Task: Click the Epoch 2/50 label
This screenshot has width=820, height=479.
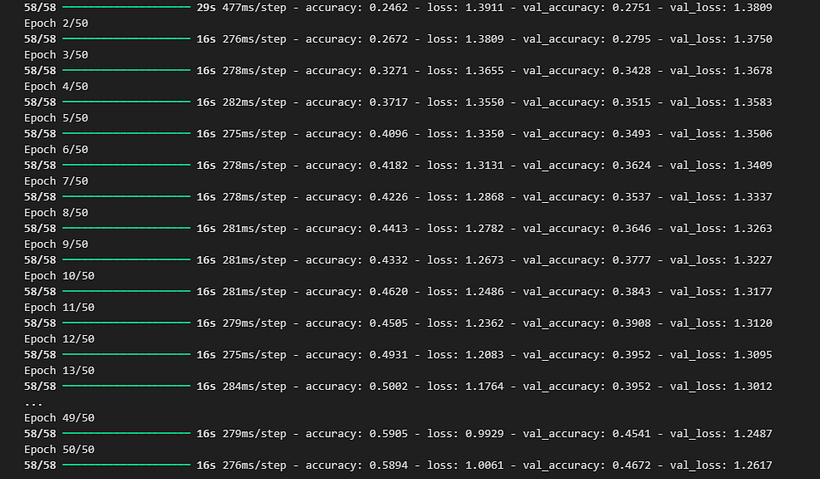Action: pos(56,23)
